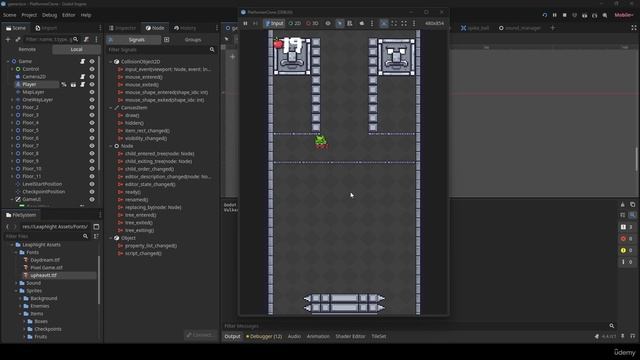This screenshot has width=640, height=360.
Task: Click the FileSystem split mode icon
Action: coord(96,227)
